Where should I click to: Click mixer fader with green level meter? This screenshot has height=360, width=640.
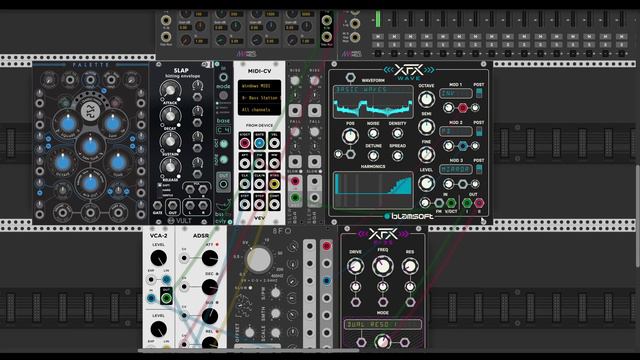click(x=378, y=19)
